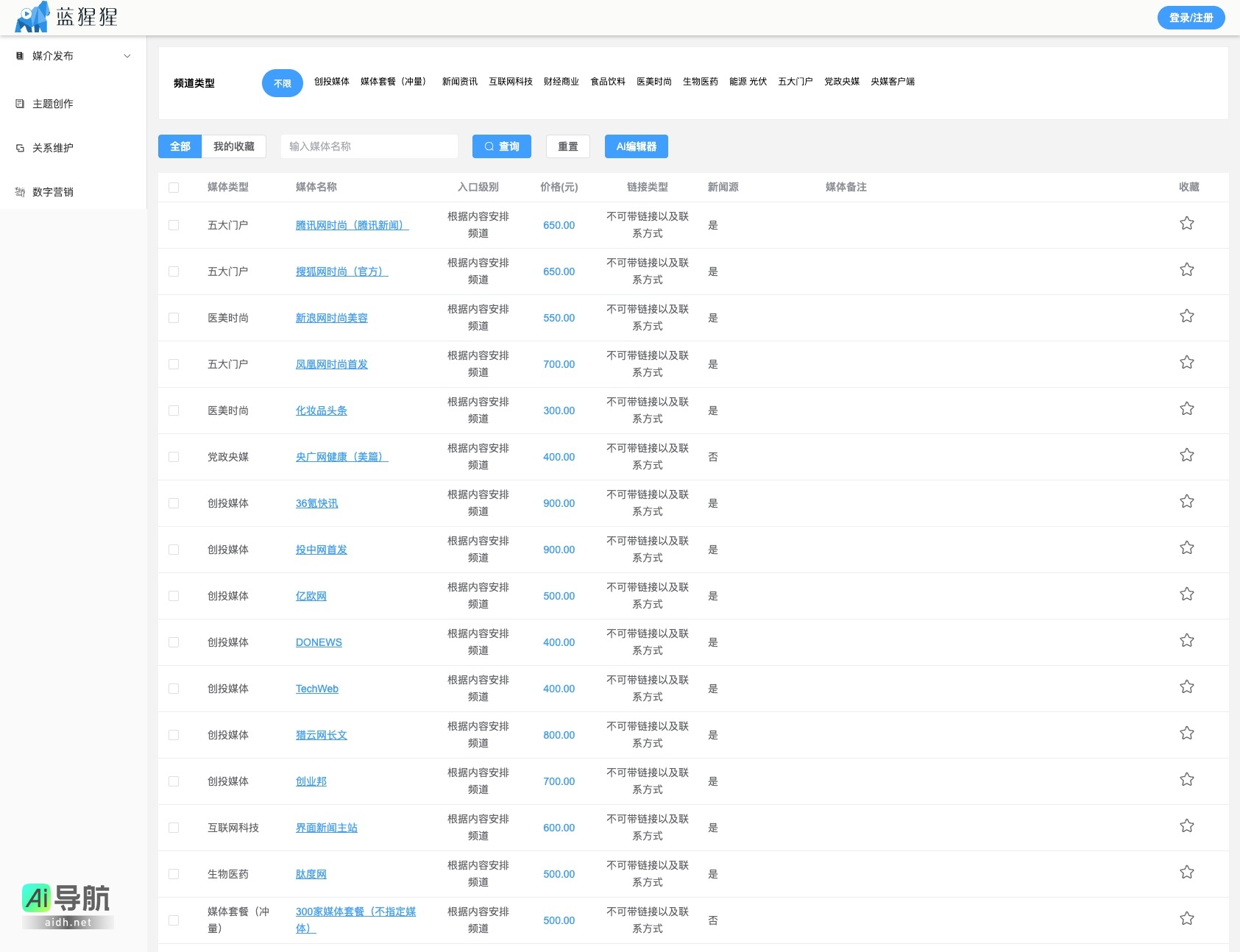Click the 蓝猩猩 logo icon
The height and width of the screenshot is (952, 1240).
click(32, 17)
